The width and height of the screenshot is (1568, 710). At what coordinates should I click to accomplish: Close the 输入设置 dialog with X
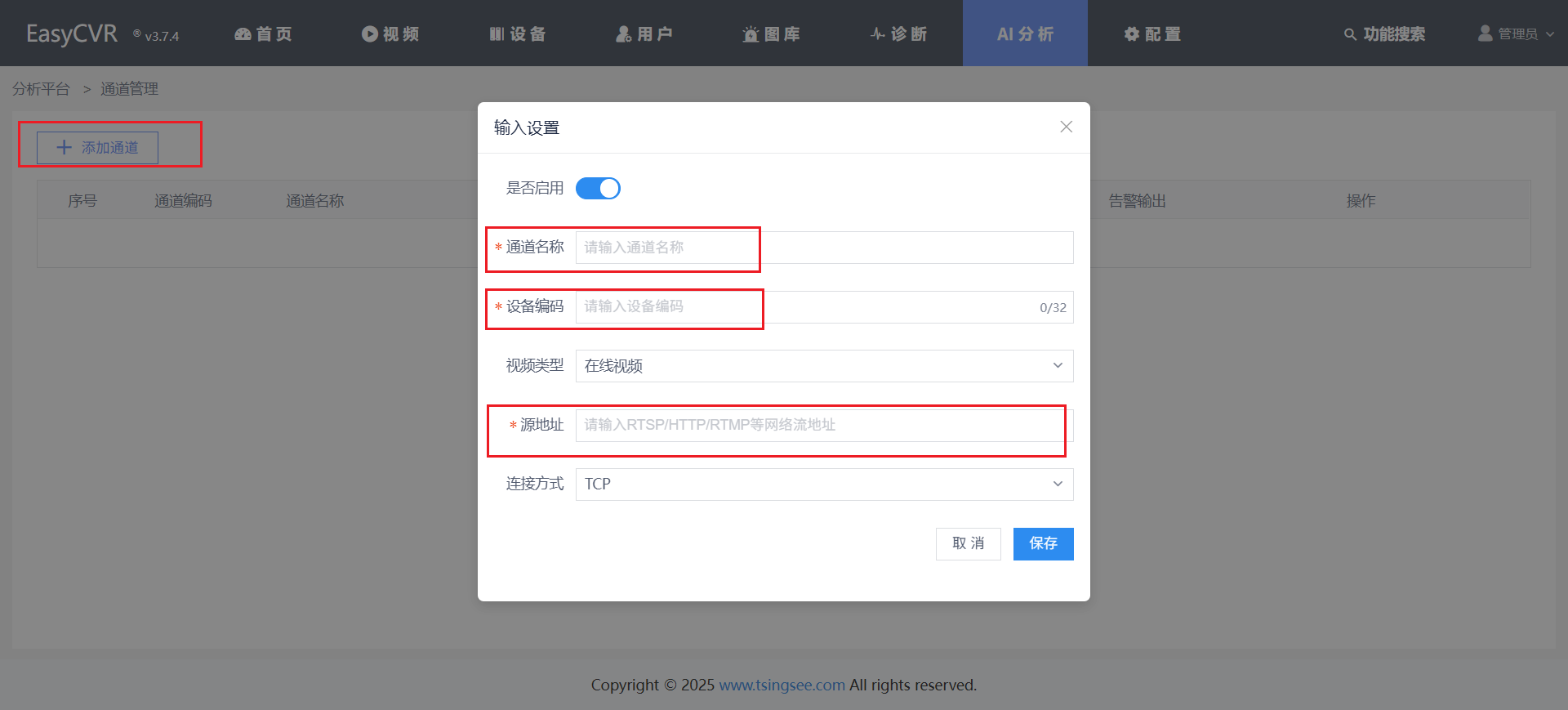pyautogui.click(x=1066, y=127)
